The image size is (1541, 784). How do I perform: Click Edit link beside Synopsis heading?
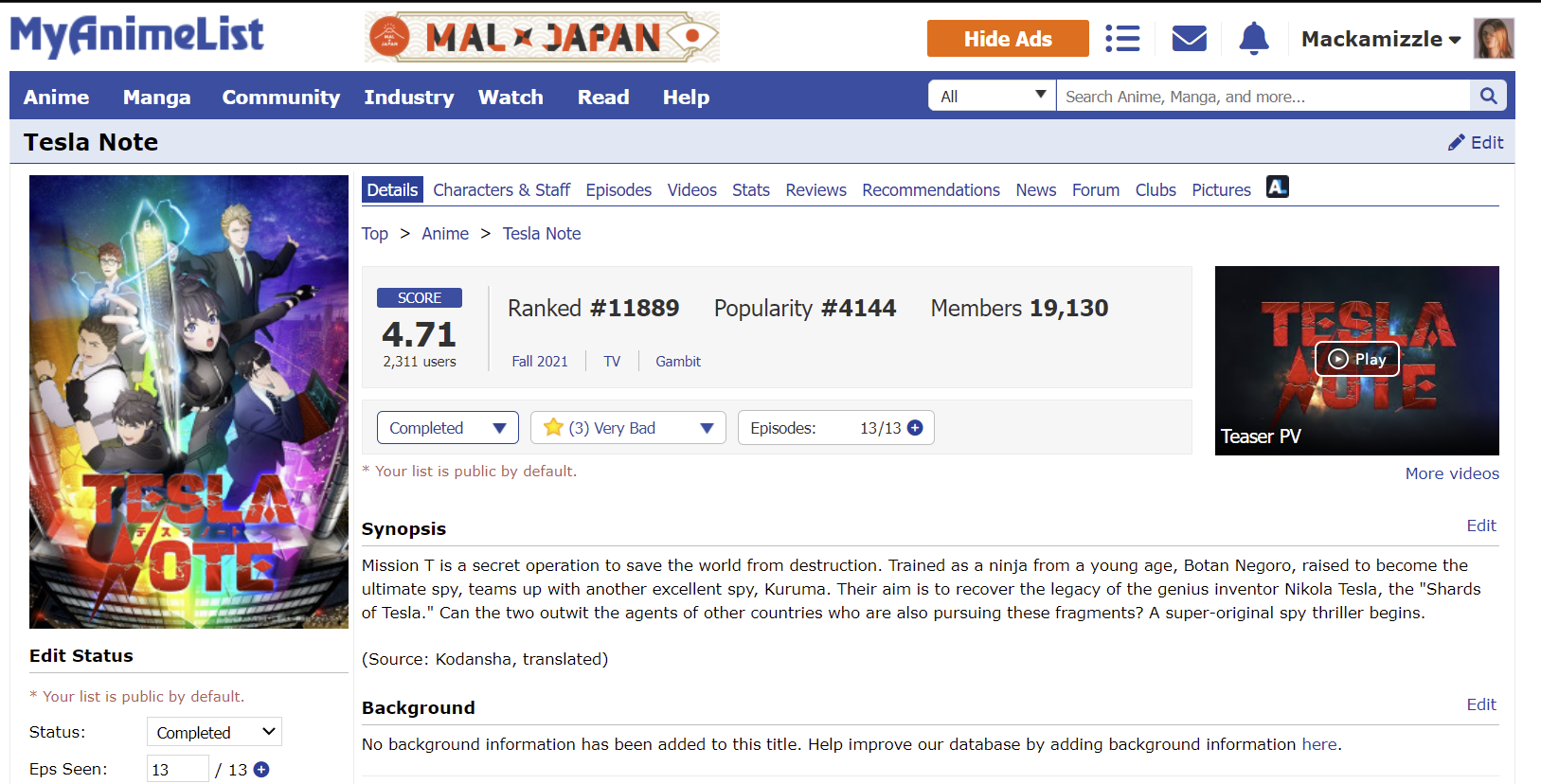(1481, 526)
